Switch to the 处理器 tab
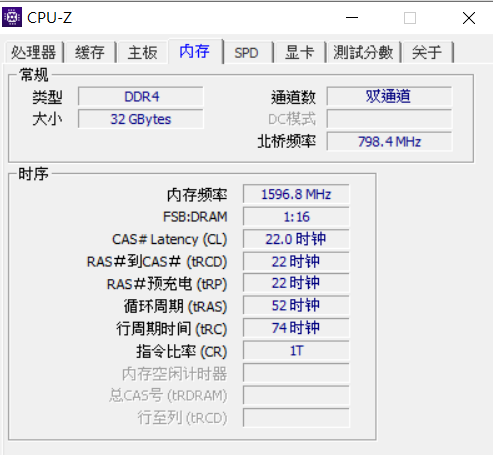Viewport: 493px width, 455px height. (x=34, y=52)
